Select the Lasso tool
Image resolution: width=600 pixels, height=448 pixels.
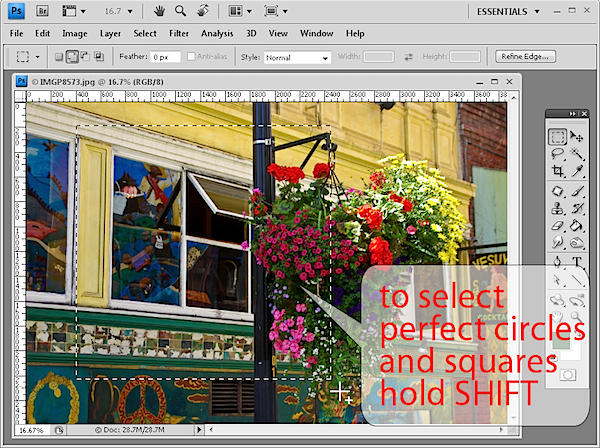(557, 154)
